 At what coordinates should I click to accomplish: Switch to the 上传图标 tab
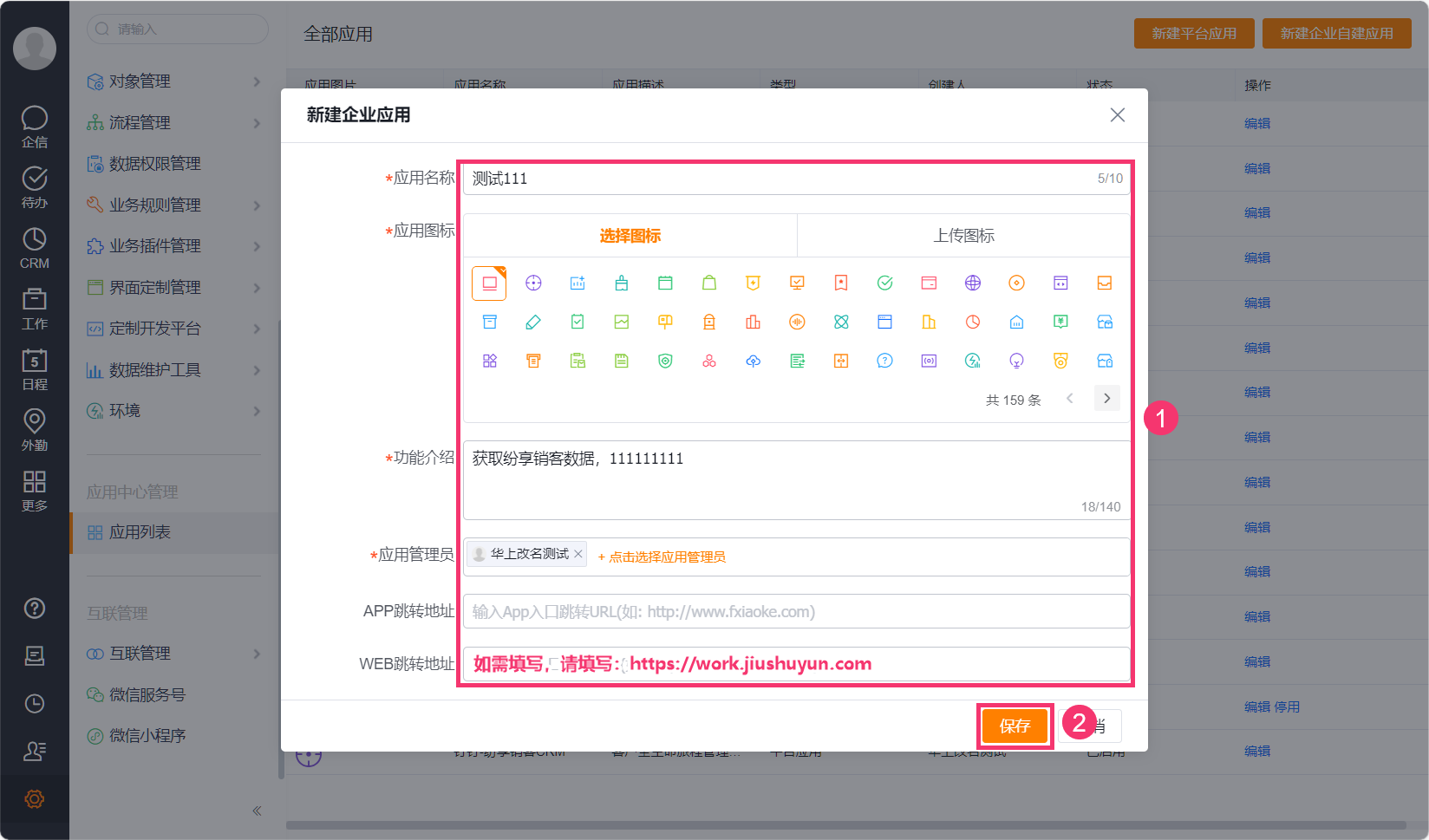point(963,236)
